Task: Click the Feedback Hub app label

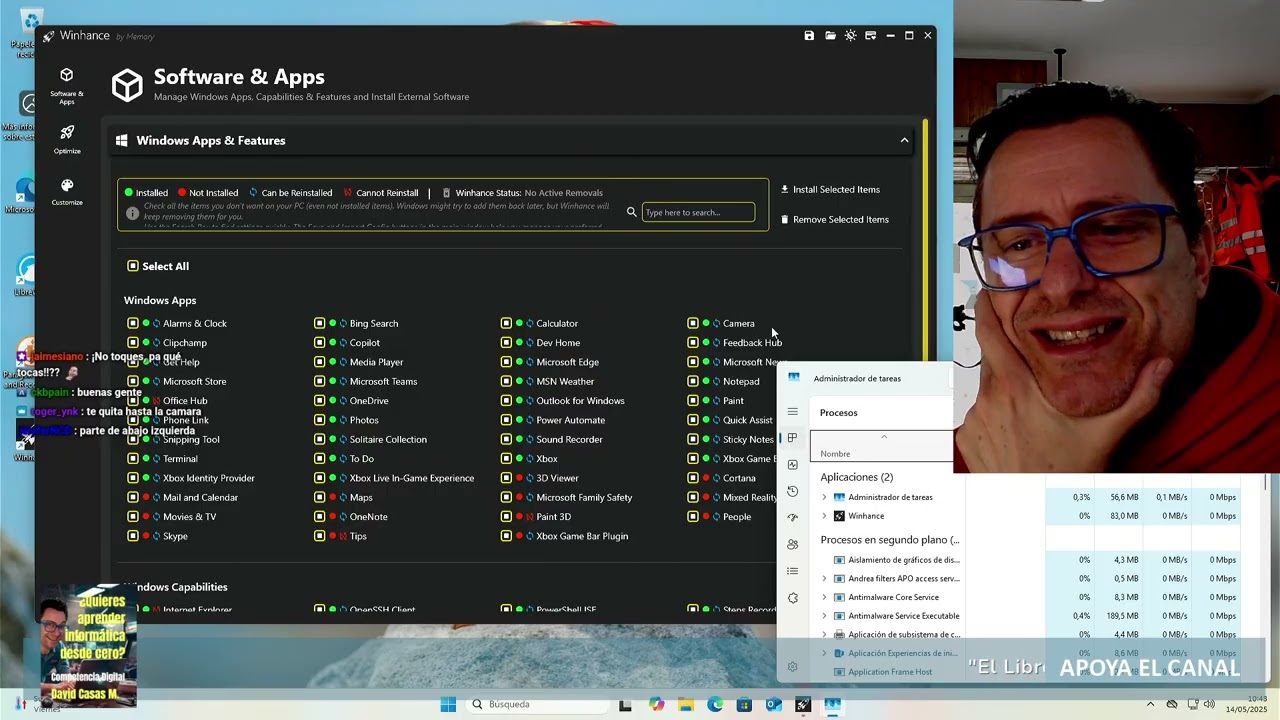Action: 752,343
